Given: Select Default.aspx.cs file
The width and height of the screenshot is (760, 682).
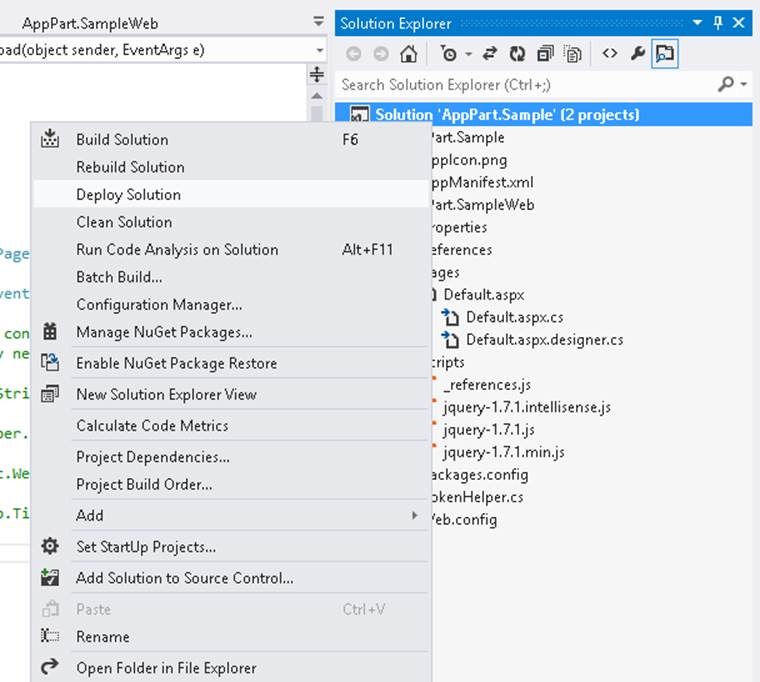Looking at the screenshot, I should (x=514, y=317).
